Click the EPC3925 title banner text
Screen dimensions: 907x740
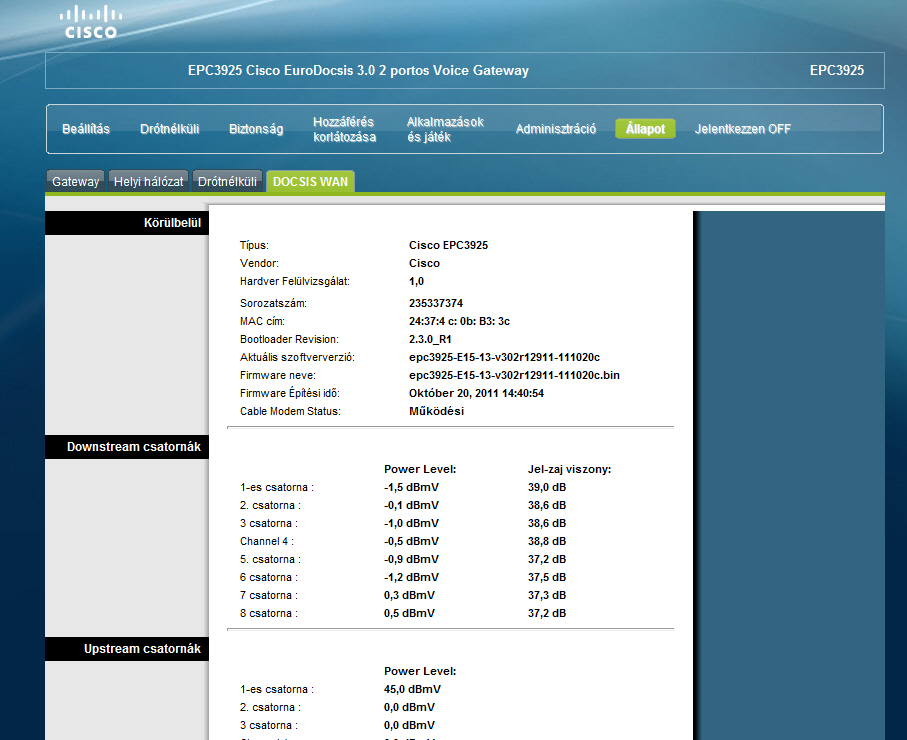coord(358,71)
